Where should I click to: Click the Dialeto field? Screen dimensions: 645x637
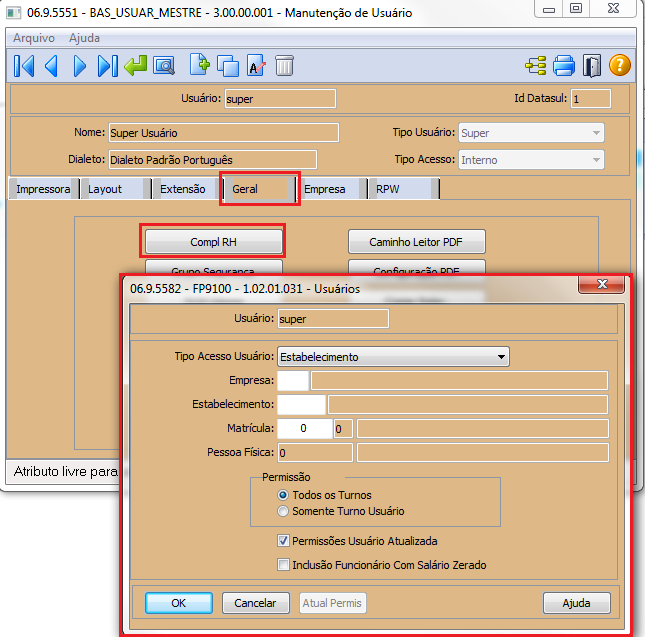213,160
